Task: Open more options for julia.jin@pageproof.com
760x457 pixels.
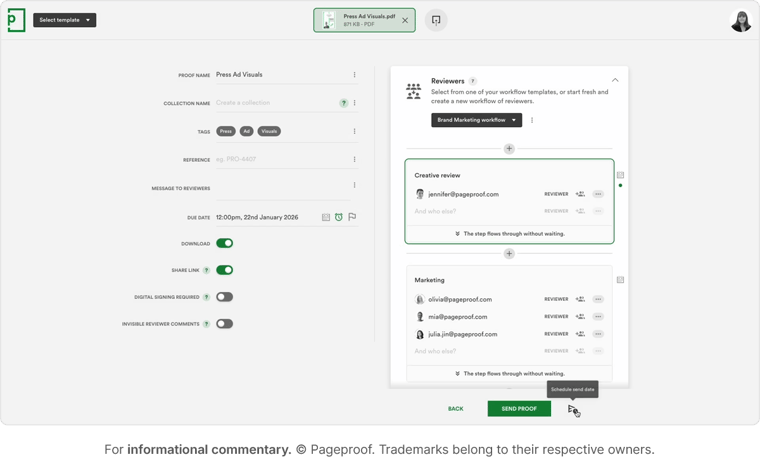Action: pyautogui.click(x=598, y=334)
